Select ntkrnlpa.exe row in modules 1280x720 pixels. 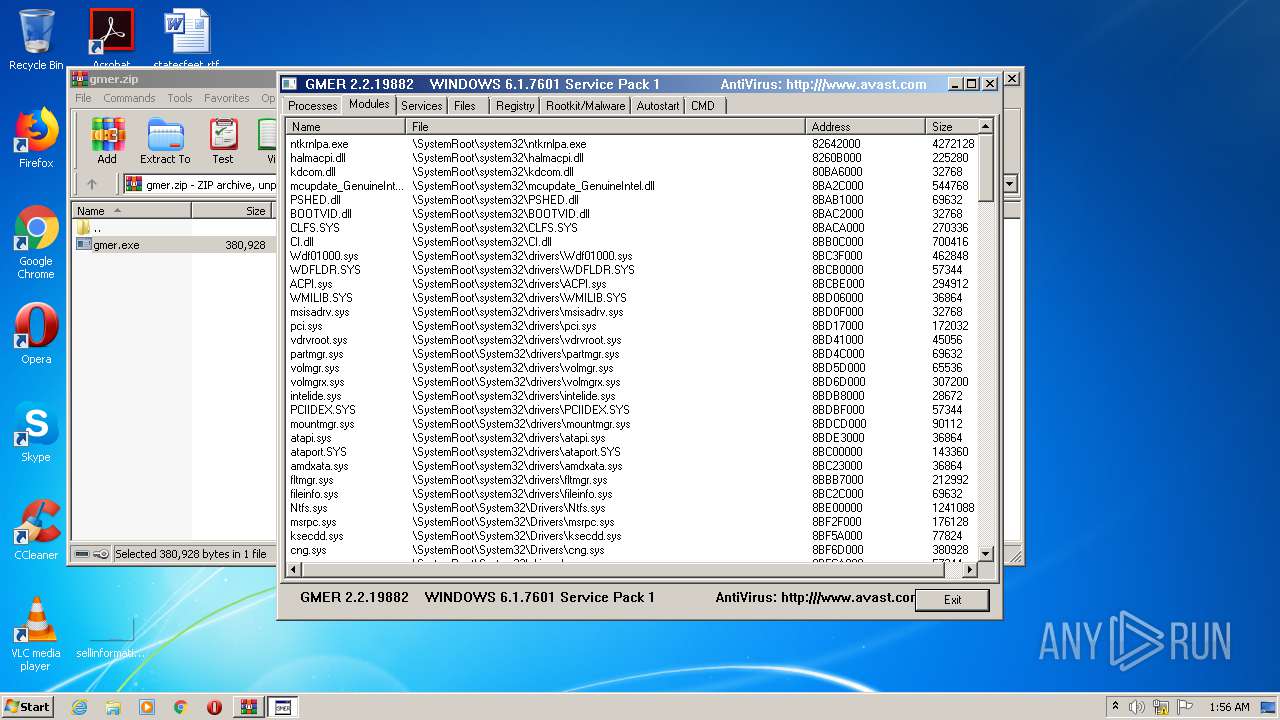coord(631,144)
